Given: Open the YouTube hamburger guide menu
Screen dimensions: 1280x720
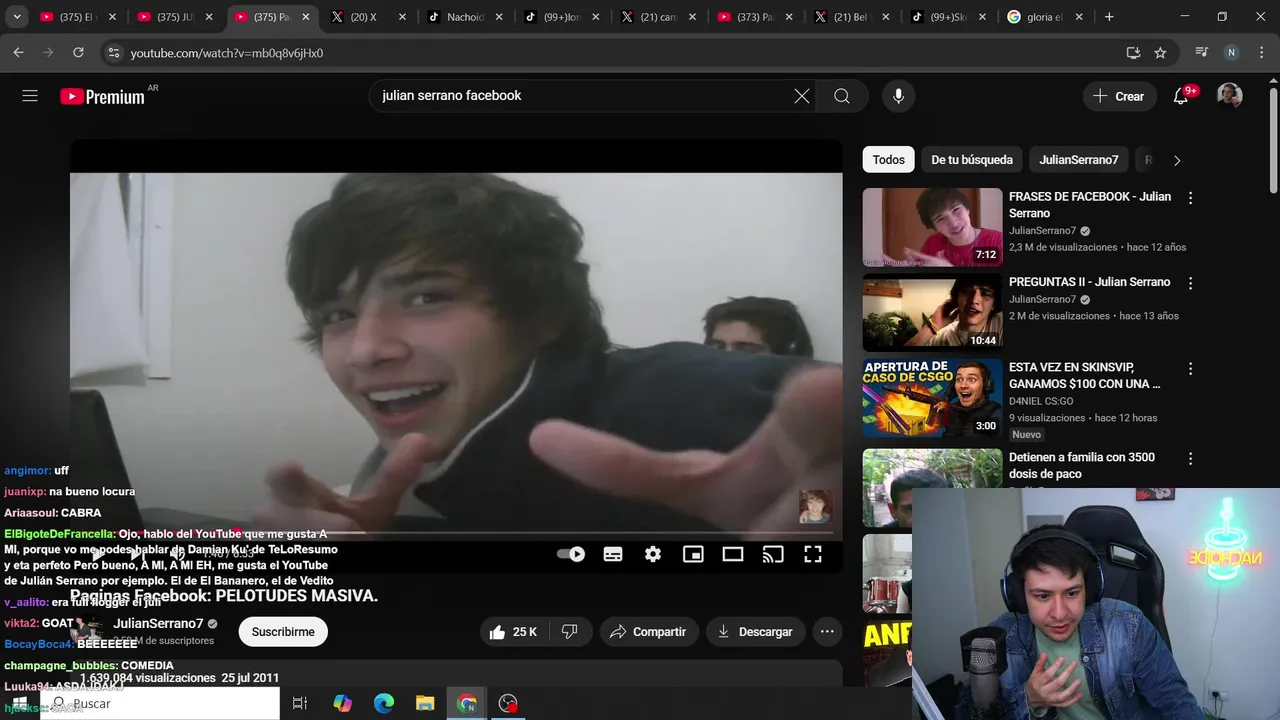Looking at the screenshot, I should [30, 96].
